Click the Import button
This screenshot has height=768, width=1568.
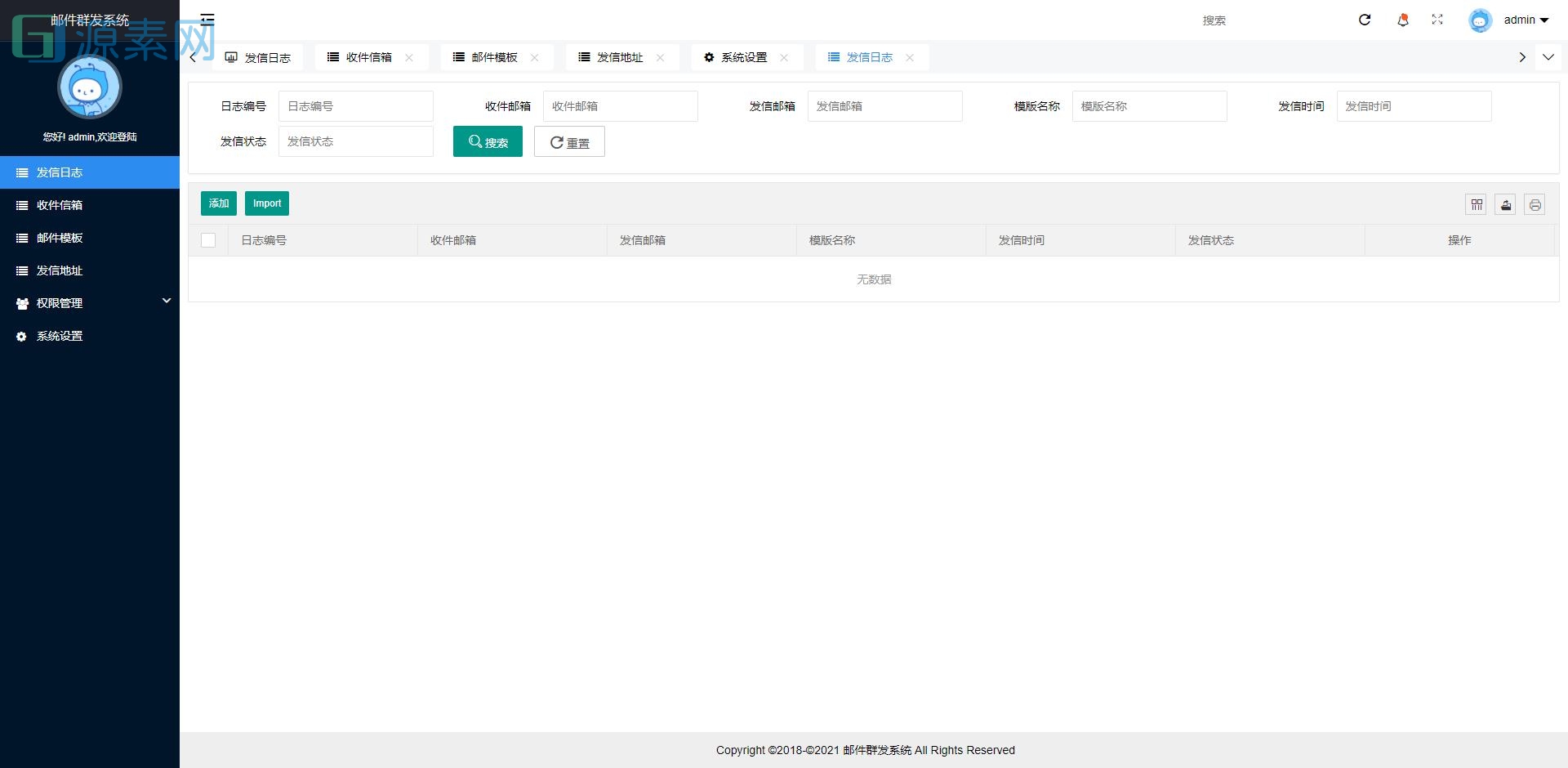(x=266, y=203)
